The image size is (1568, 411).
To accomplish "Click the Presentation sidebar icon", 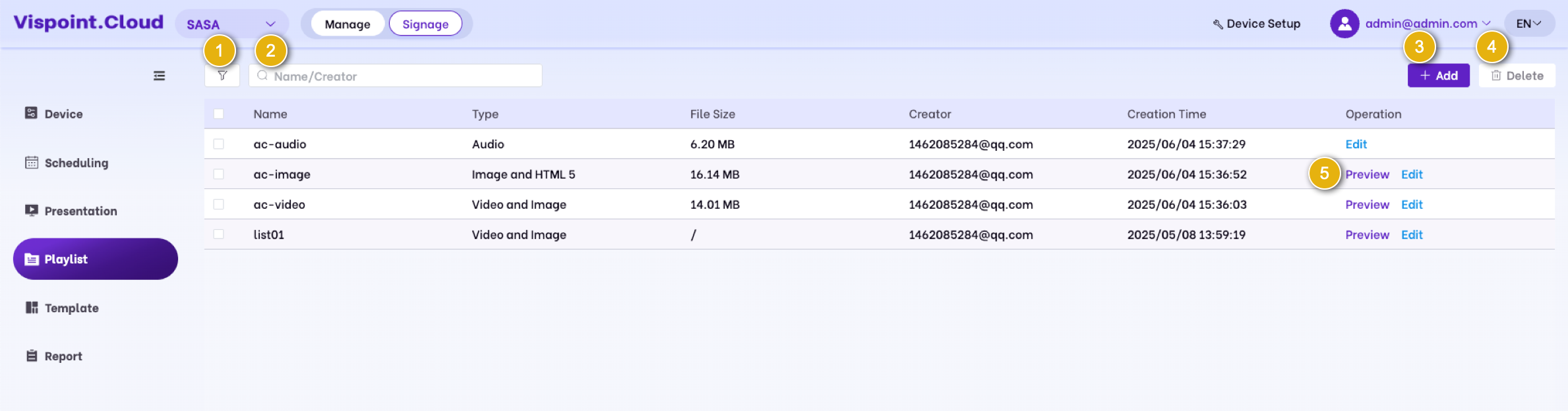I will click(x=31, y=211).
